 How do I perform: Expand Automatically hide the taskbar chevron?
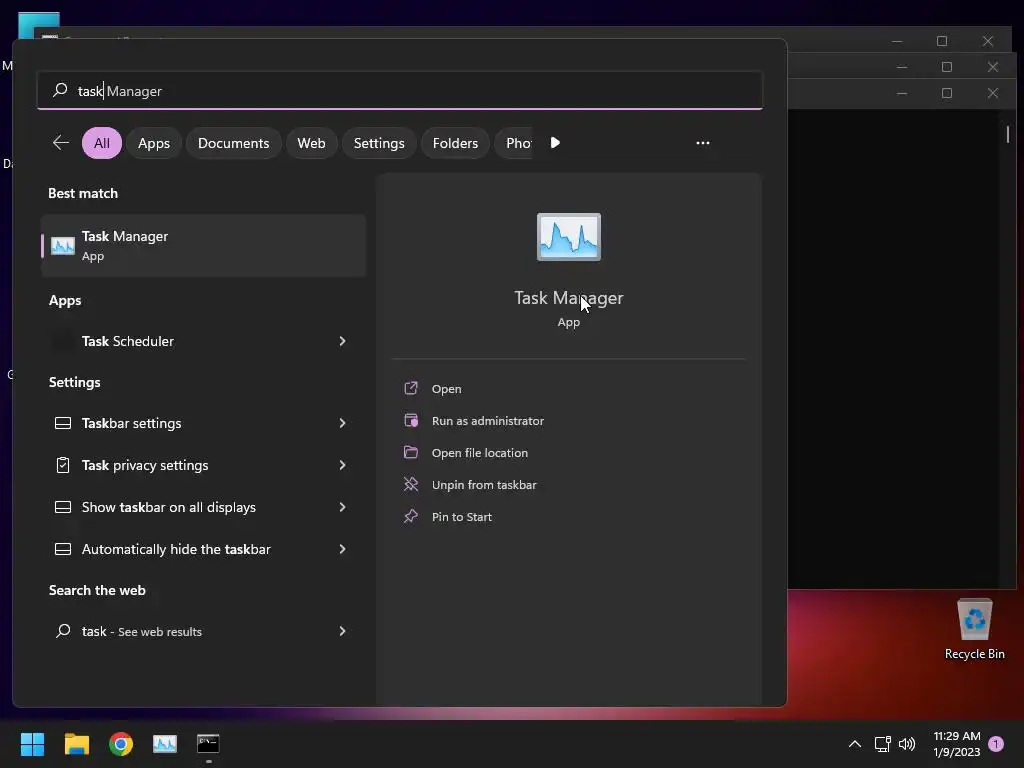coord(342,549)
